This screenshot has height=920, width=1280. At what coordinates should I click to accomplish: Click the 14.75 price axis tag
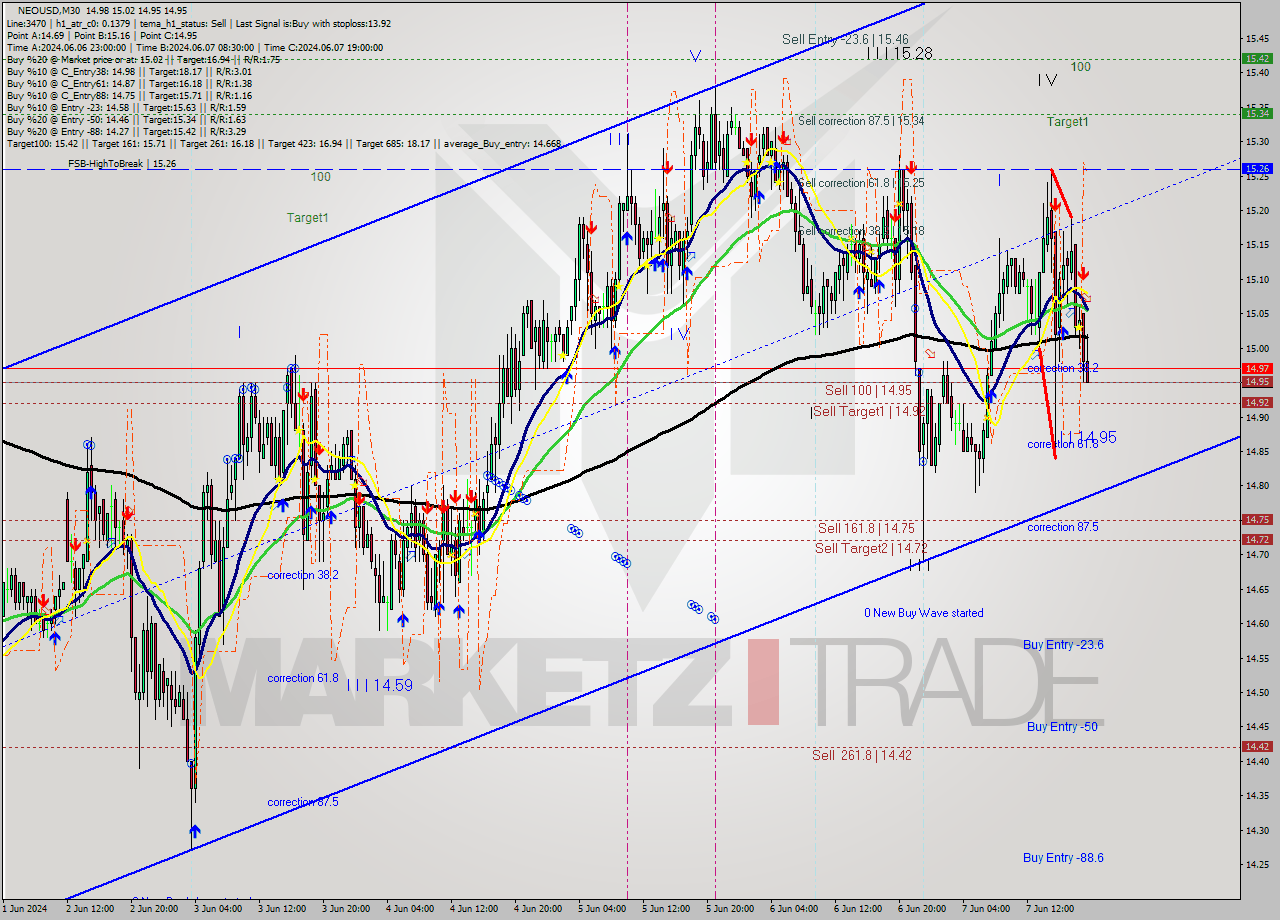coord(1257,519)
